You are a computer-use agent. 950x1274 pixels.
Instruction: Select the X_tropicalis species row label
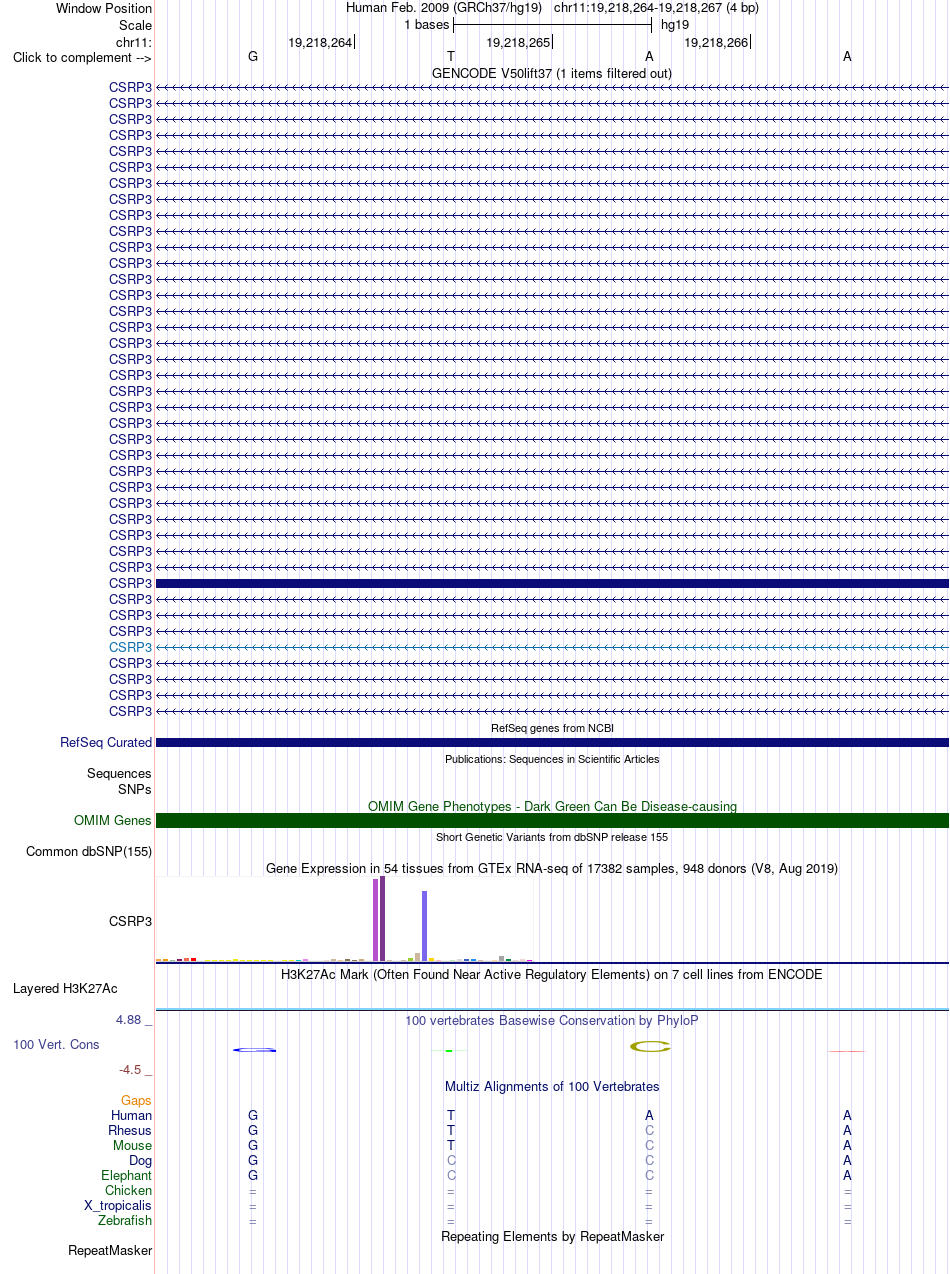coord(118,1205)
